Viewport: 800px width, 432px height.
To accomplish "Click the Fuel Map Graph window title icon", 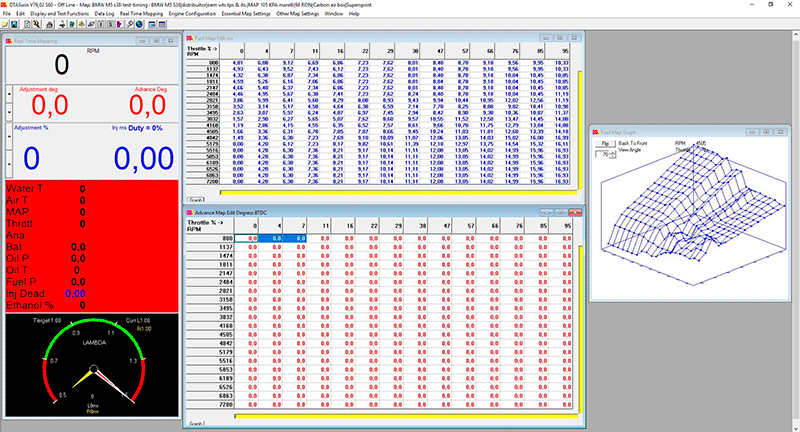I will [596, 132].
